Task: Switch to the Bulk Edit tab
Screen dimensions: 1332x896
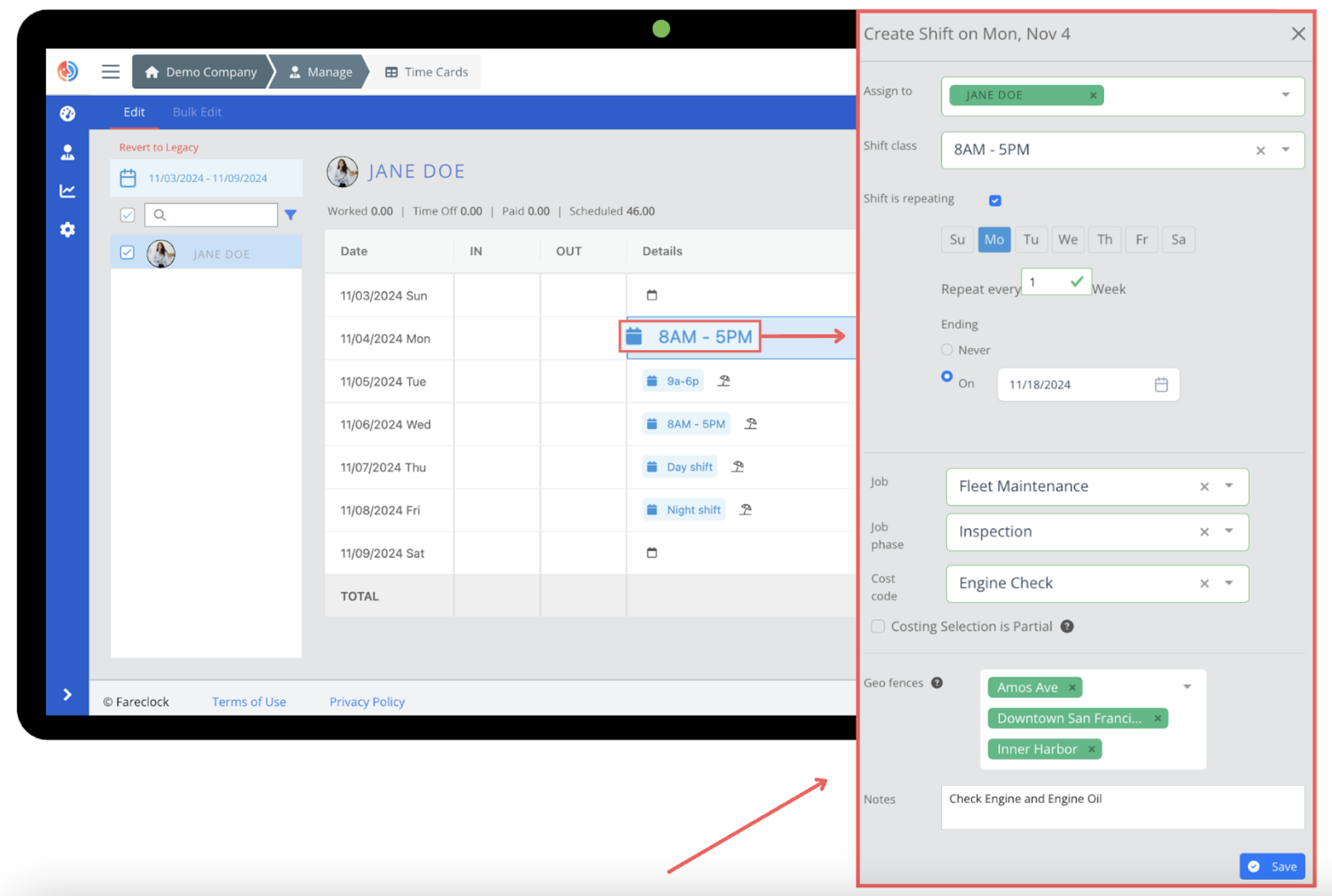Action: point(197,112)
